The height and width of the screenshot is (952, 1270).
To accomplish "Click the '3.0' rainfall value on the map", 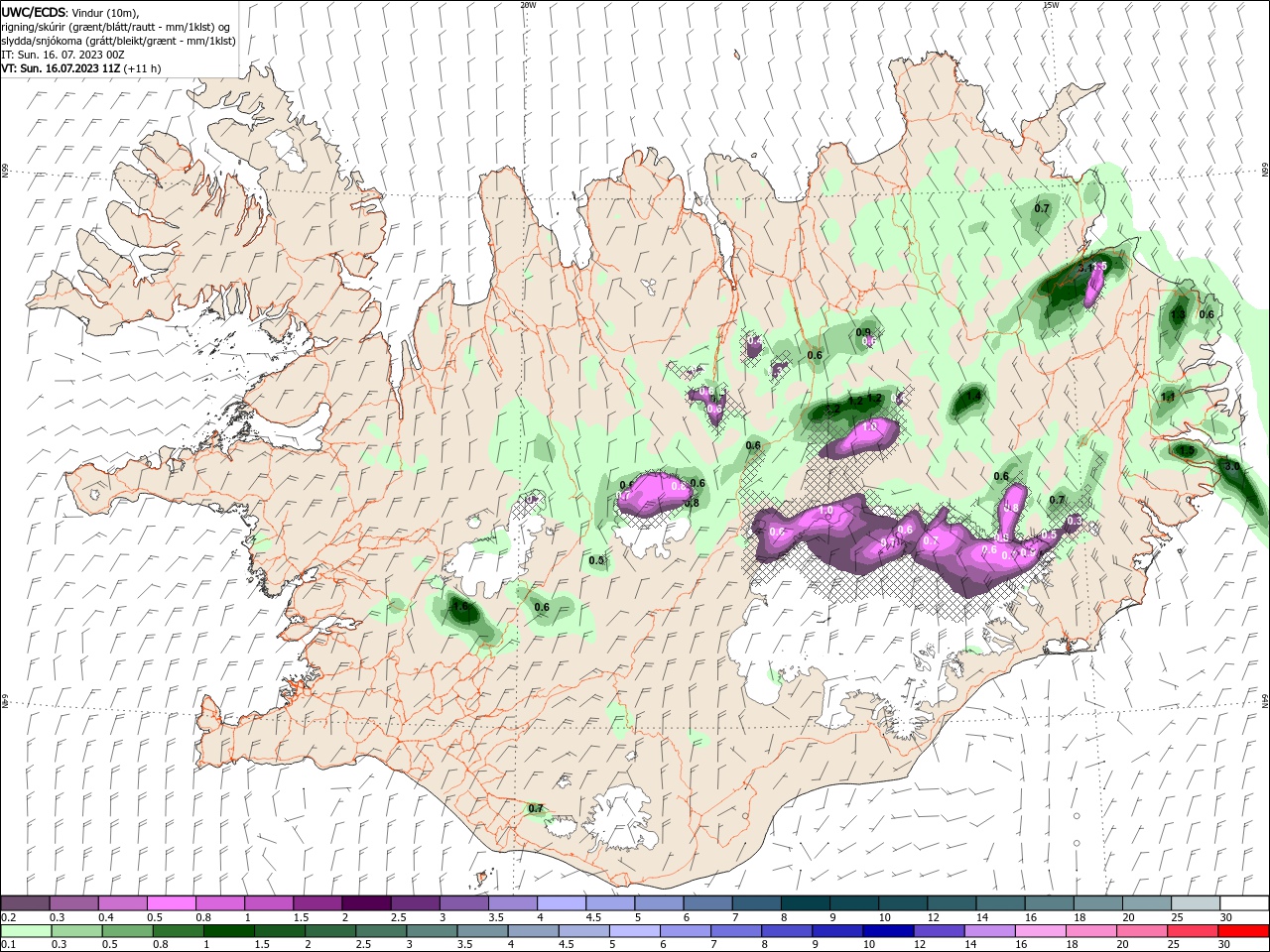I will pyautogui.click(x=1232, y=465).
